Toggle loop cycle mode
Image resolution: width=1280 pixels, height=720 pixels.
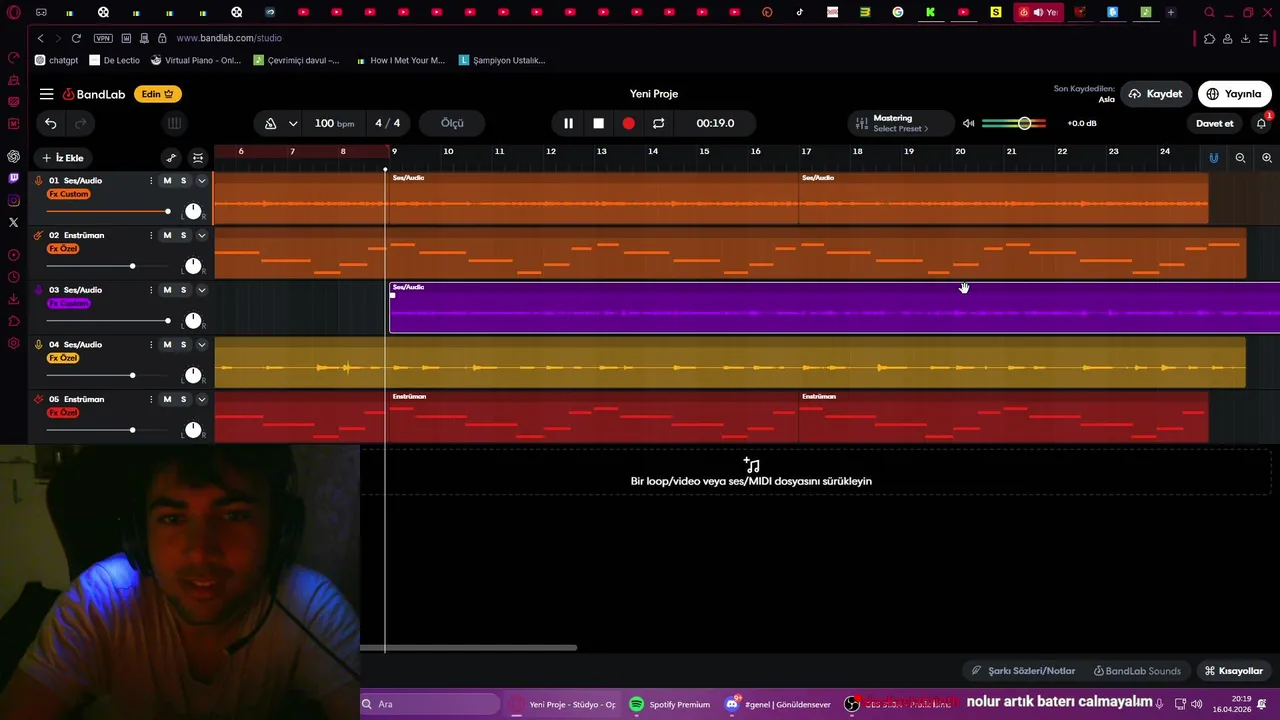(x=658, y=123)
